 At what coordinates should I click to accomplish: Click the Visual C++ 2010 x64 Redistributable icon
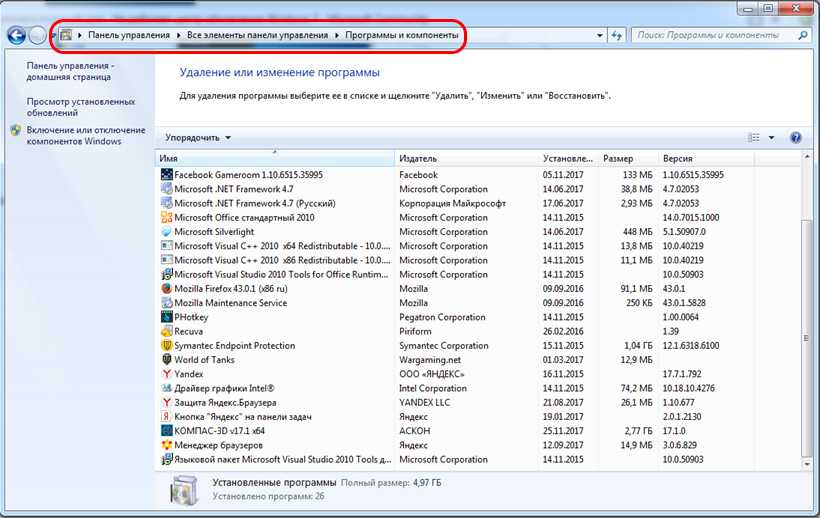pyautogui.click(x=166, y=246)
